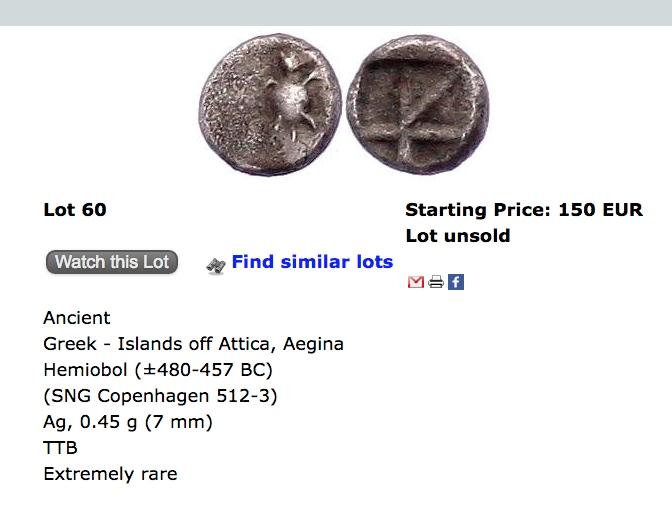Click the Ag, 0.45 g weight line

pyautogui.click(x=128, y=422)
